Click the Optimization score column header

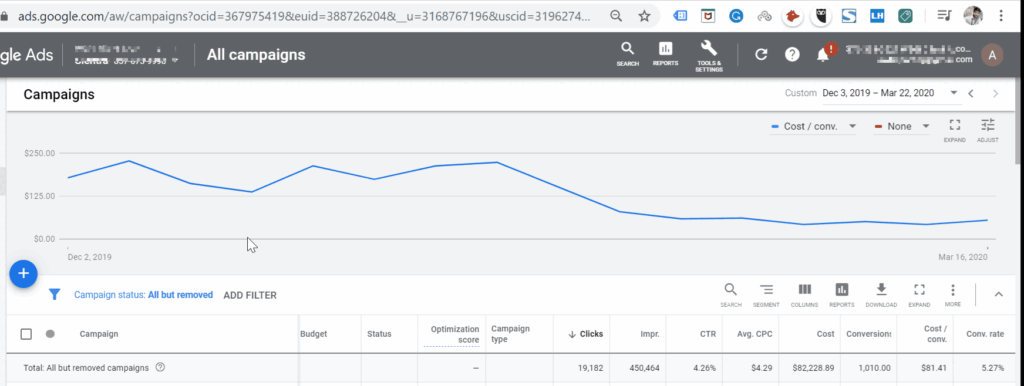pos(454,334)
